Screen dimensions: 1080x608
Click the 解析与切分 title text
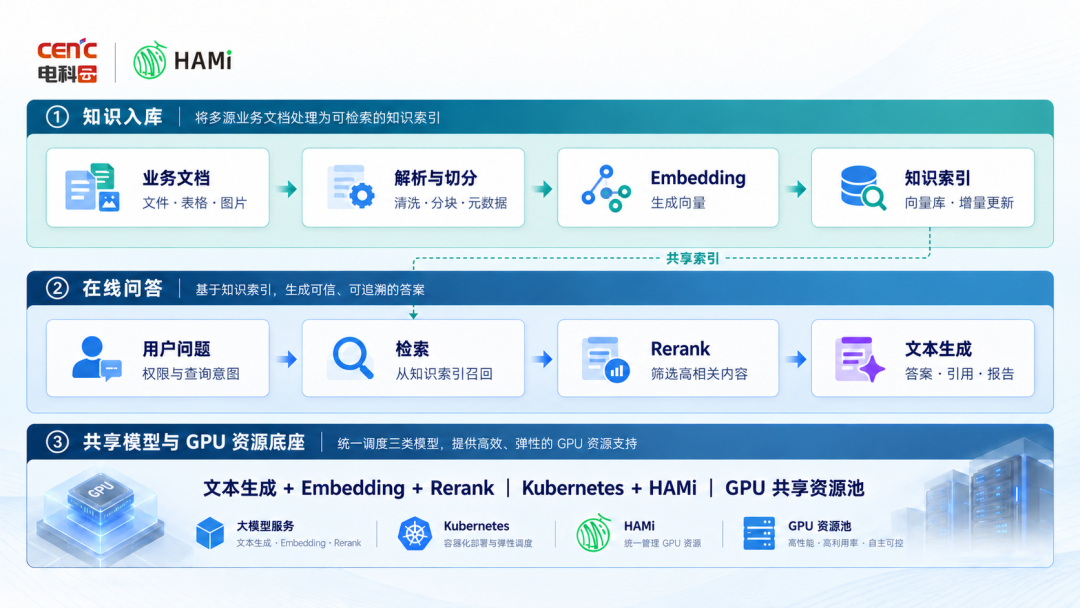(435, 178)
